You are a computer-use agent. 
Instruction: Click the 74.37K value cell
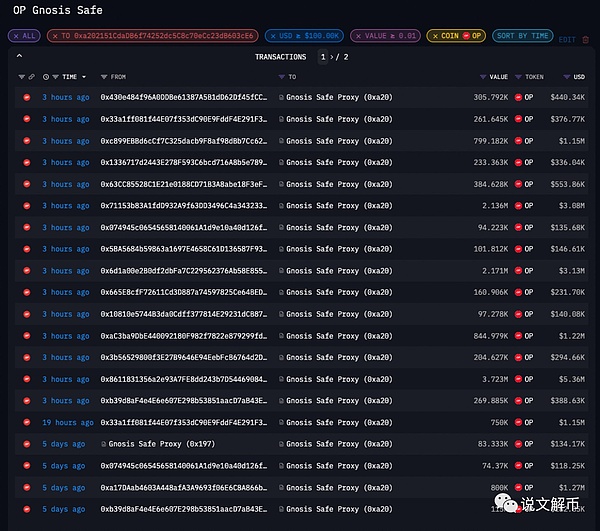point(495,466)
